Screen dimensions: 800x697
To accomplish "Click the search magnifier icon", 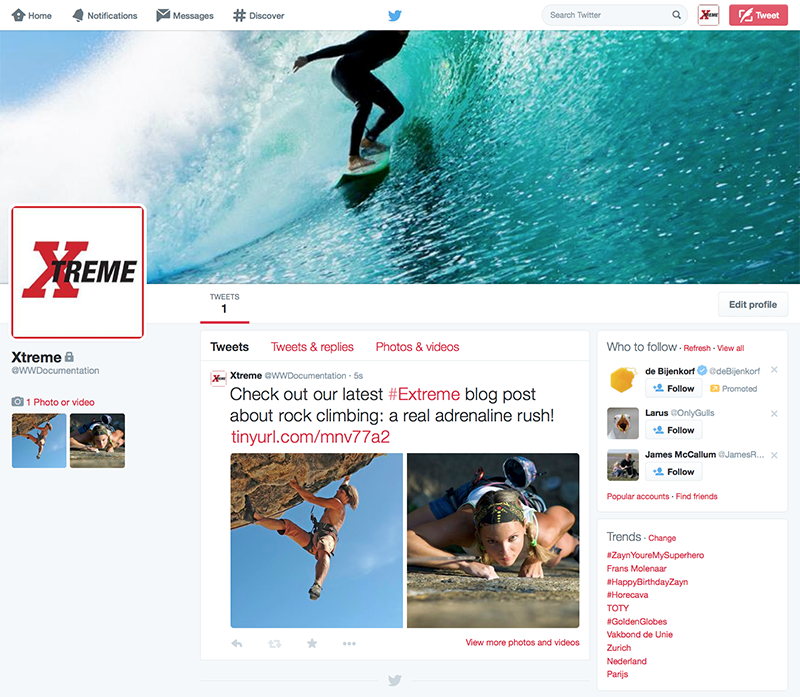I will (x=677, y=16).
